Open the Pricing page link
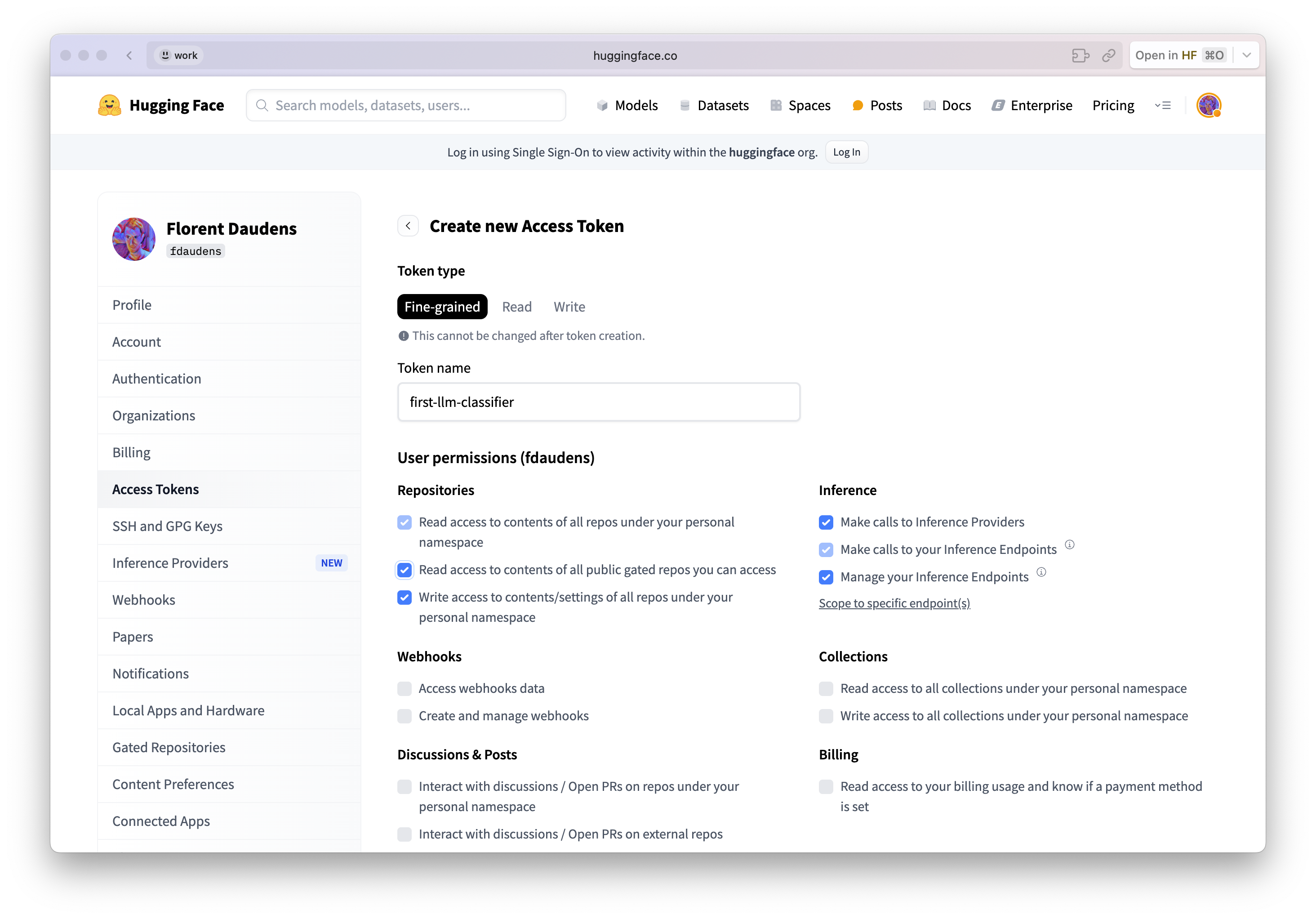Image resolution: width=1316 pixels, height=919 pixels. [1113, 106]
